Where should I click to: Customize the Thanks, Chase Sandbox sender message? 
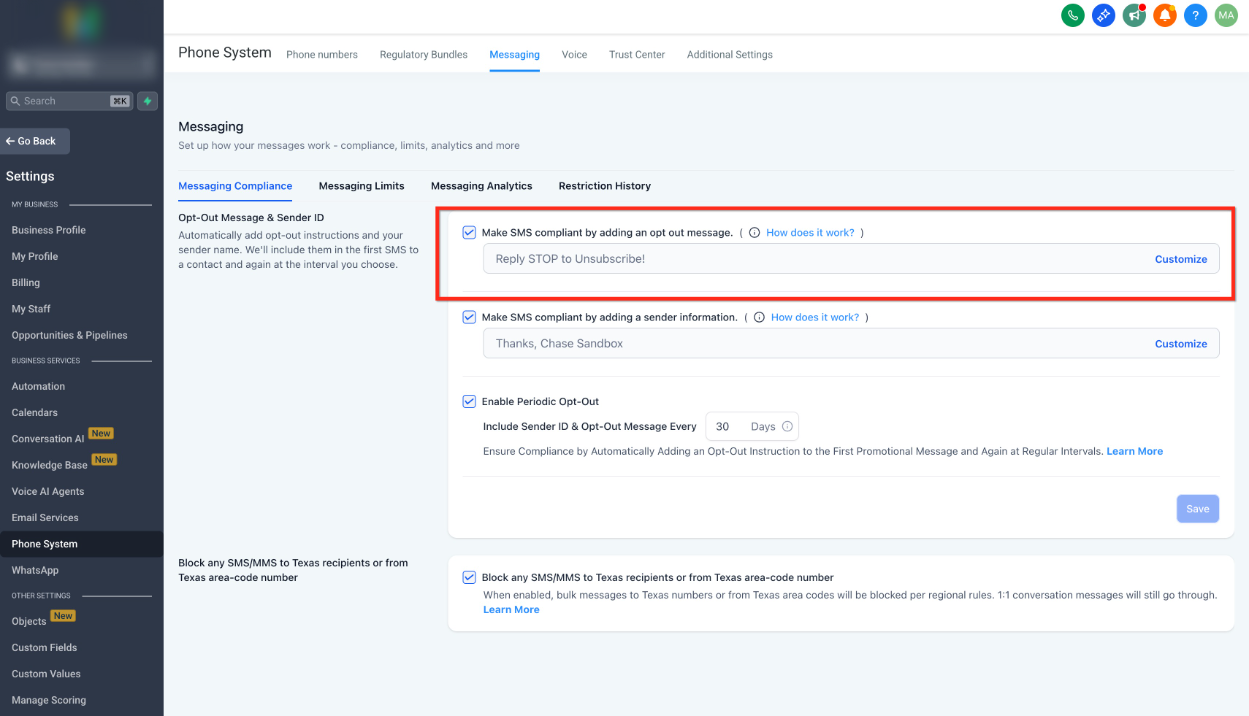[x=1181, y=344]
